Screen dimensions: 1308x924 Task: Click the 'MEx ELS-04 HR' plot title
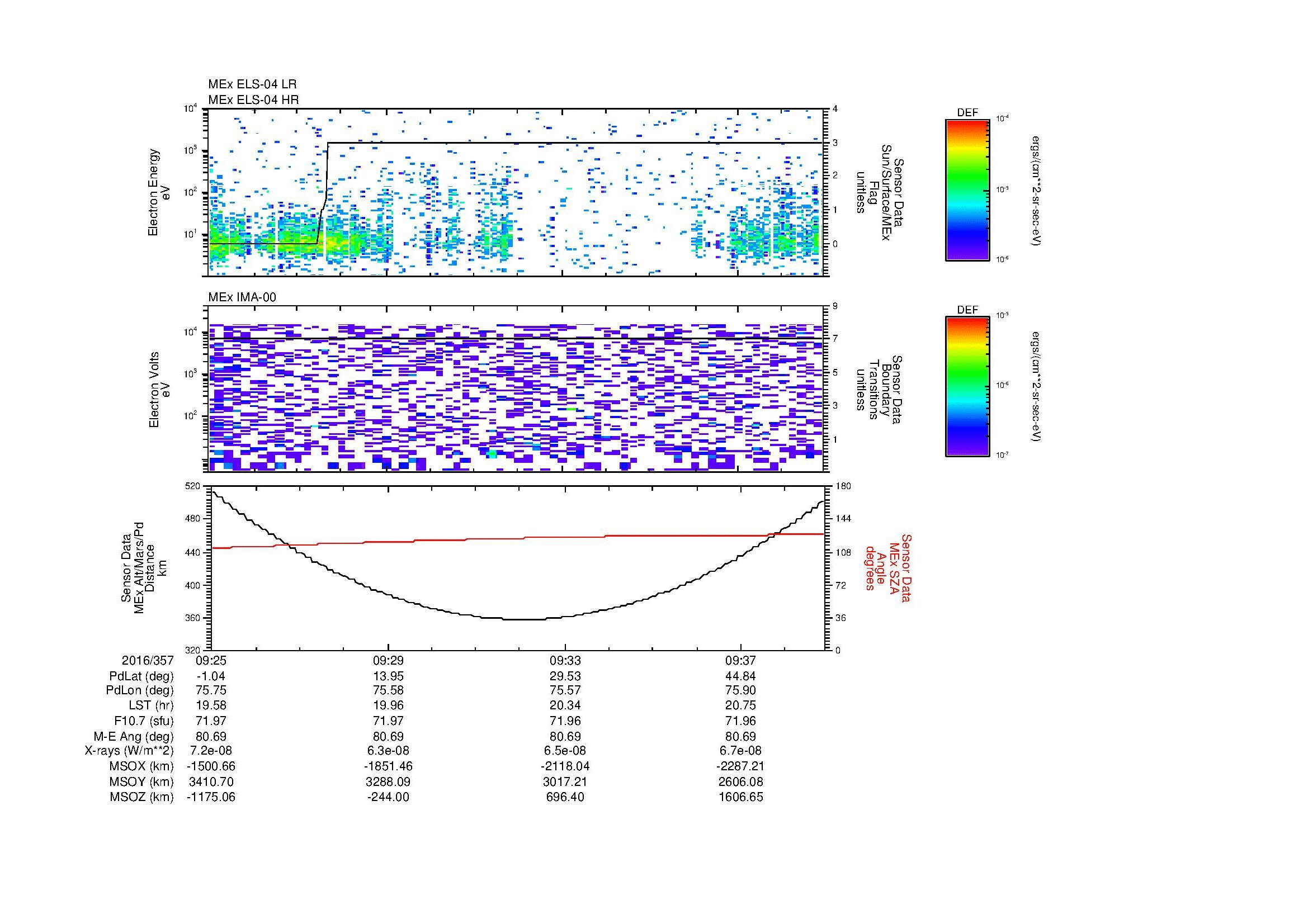253,100
